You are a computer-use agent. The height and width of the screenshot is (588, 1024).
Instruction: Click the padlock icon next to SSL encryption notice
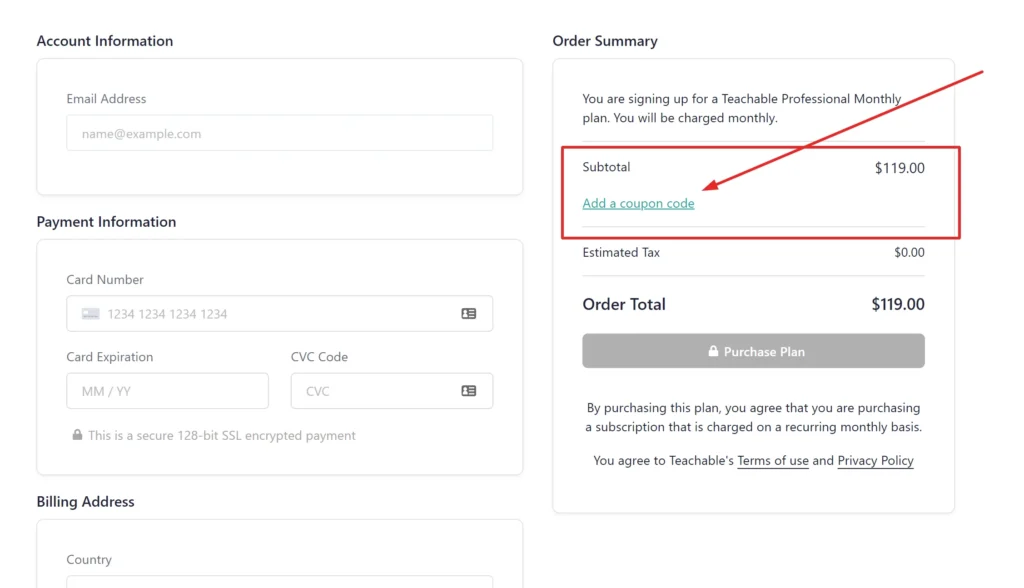point(77,435)
